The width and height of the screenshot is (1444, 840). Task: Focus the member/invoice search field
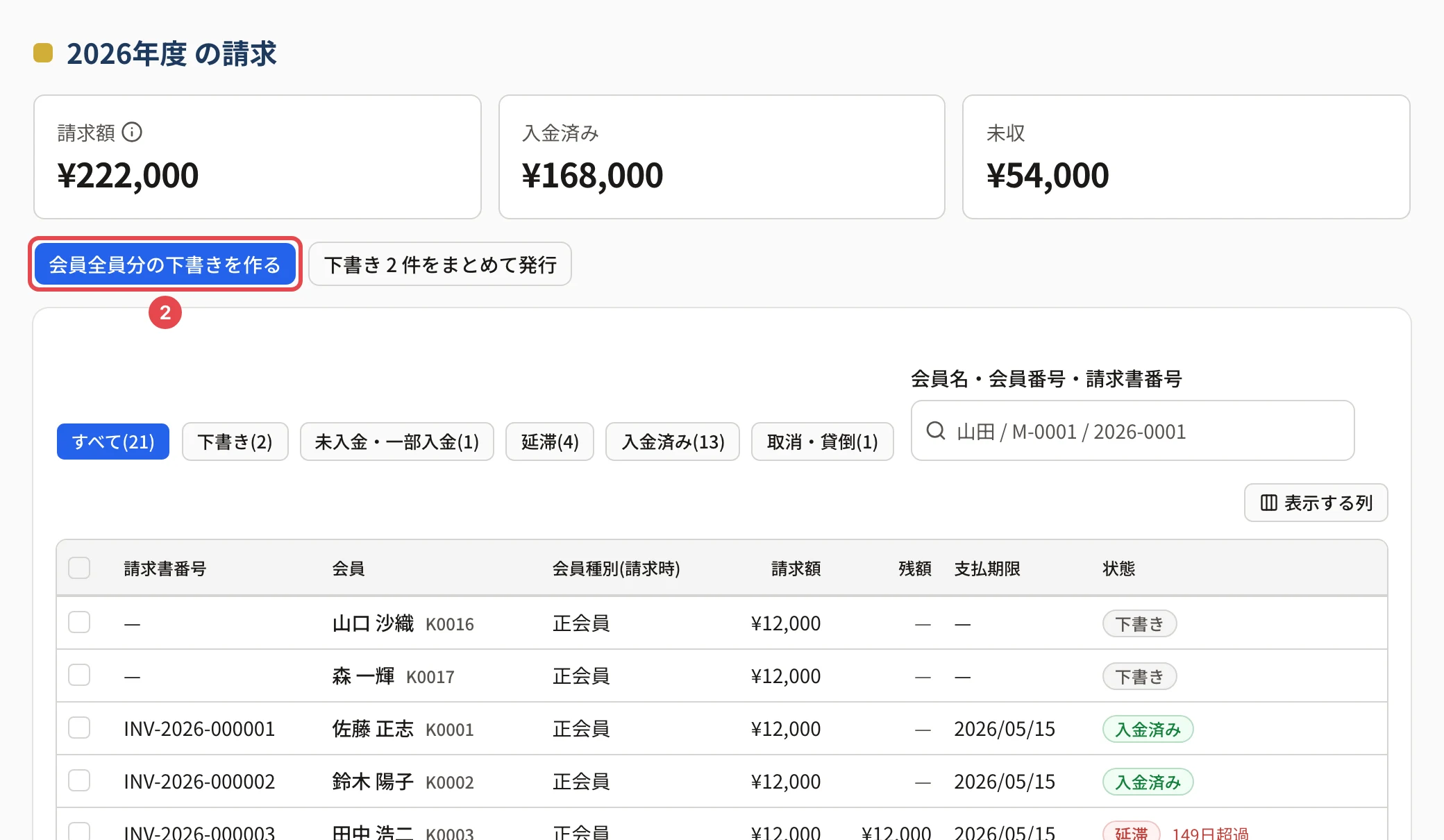[x=1132, y=430]
